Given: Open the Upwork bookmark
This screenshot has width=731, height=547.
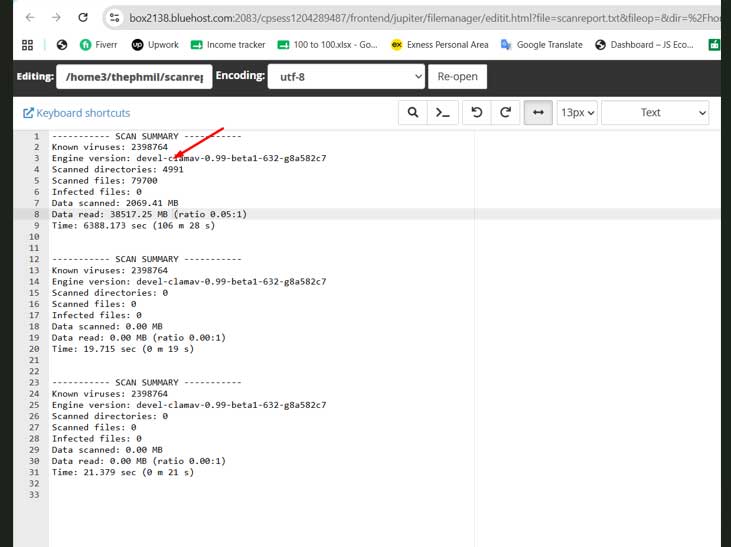Looking at the screenshot, I should [x=155, y=45].
